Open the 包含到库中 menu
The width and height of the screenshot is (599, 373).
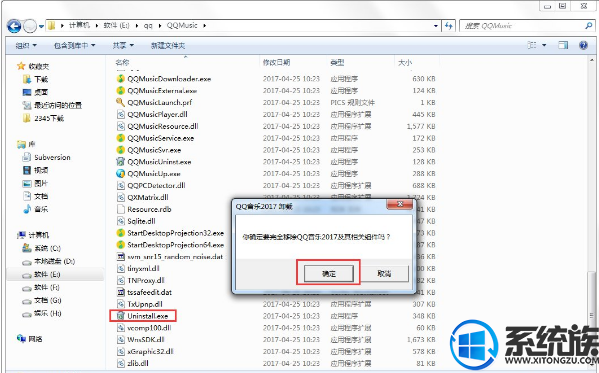74,45
